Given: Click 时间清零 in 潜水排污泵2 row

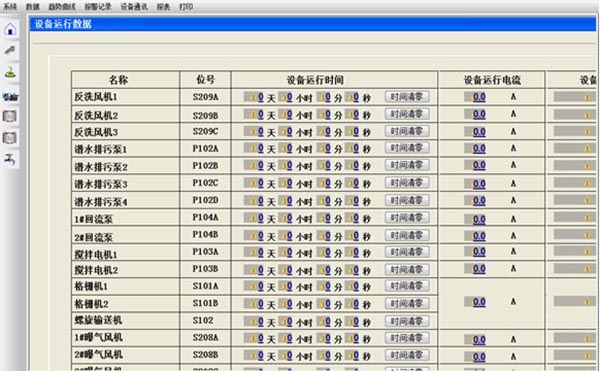Looking at the screenshot, I should pyautogui.click(x=407, y=165).
